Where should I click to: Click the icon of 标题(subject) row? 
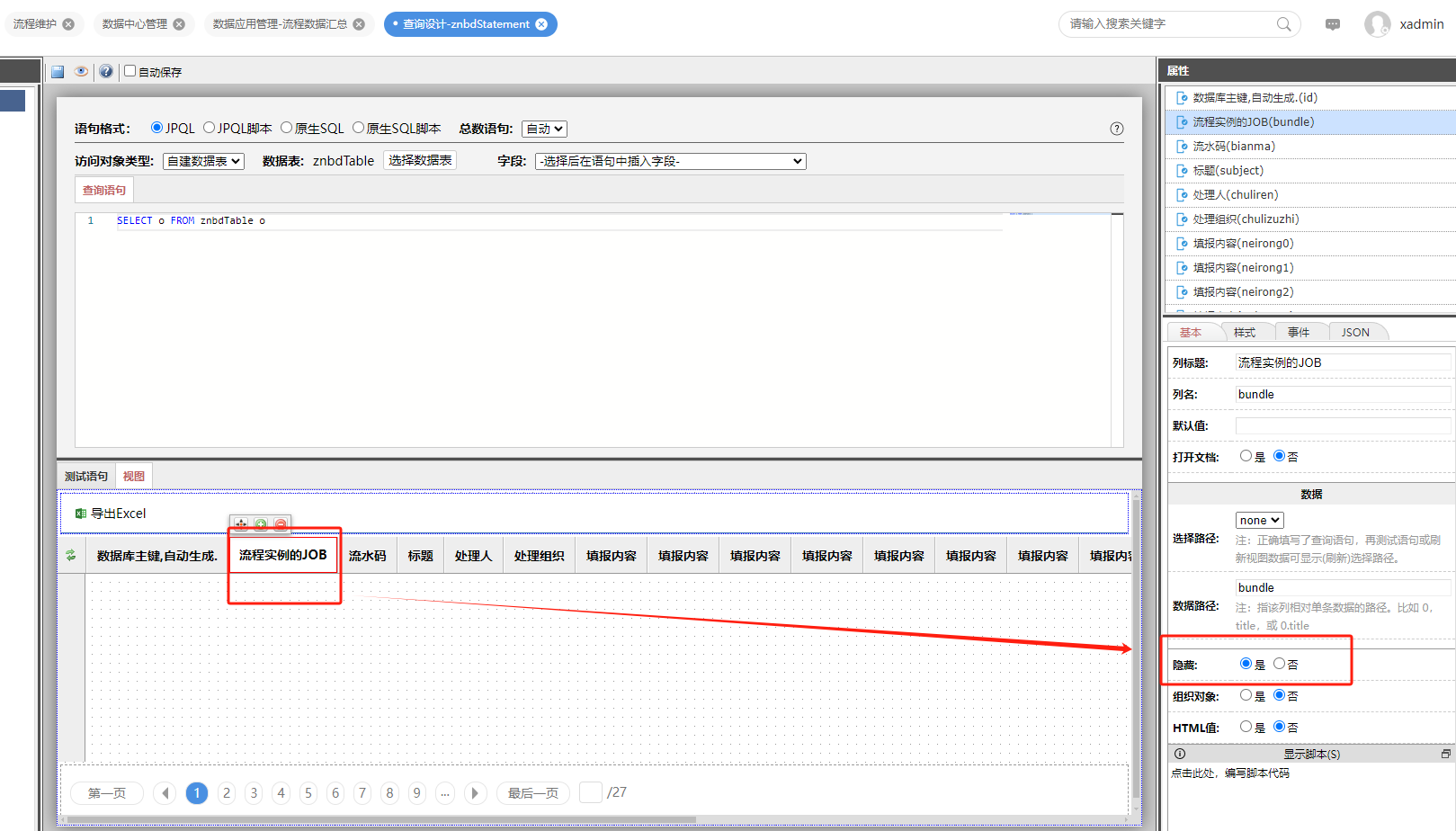tap(1183, 171)
